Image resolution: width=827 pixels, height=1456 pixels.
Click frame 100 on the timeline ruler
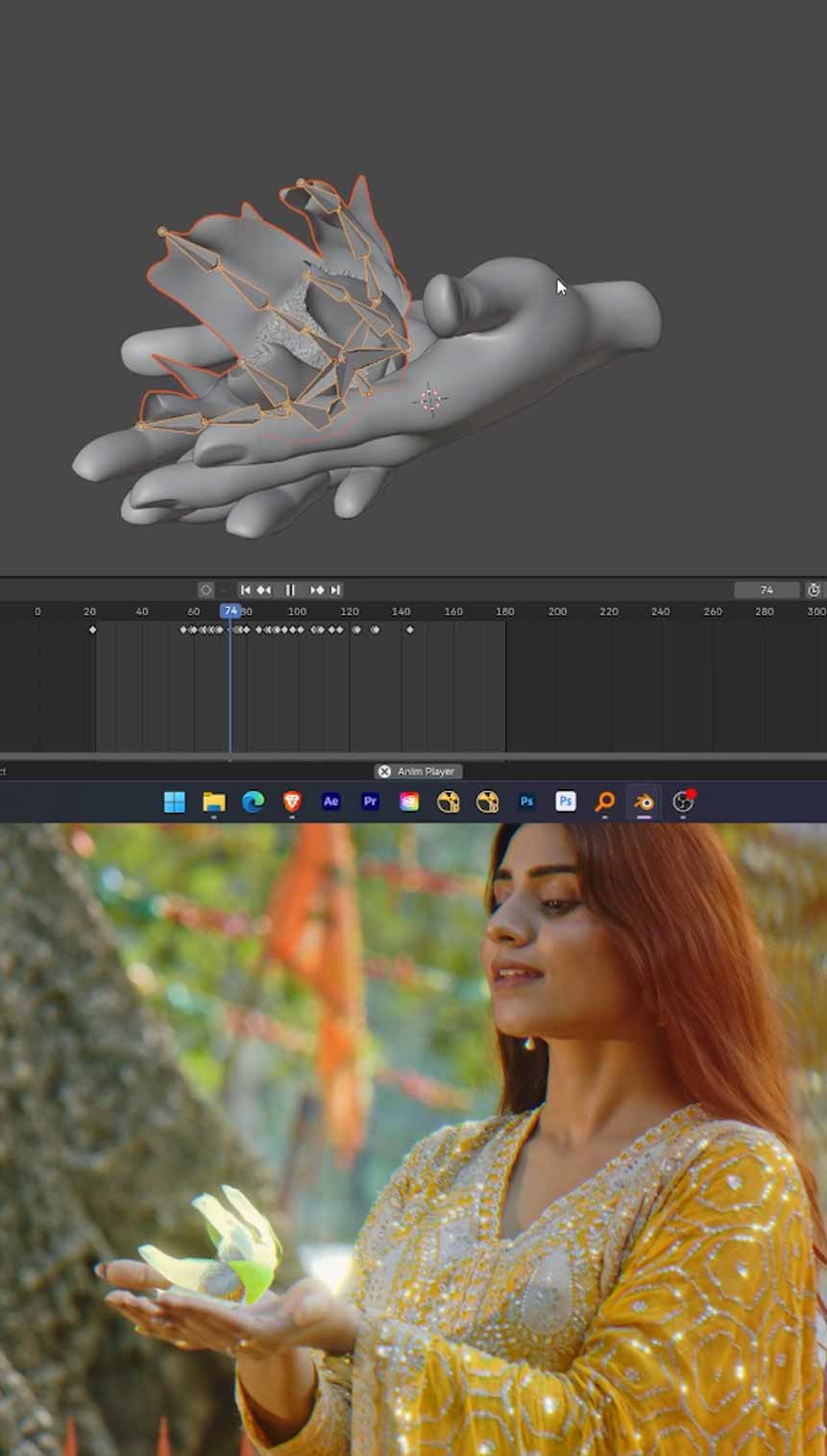pos(297,611)
